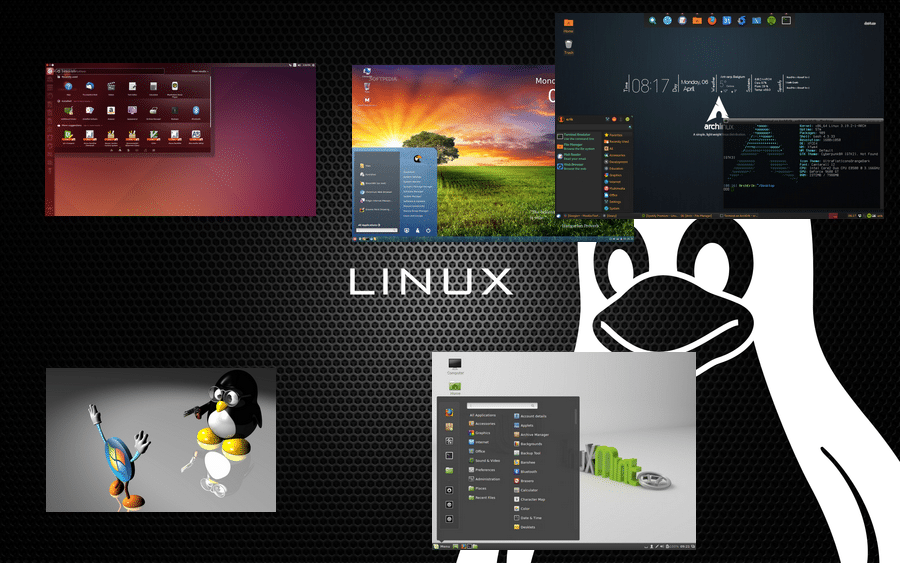Select Multimedia category in Arch whisker menu
This screenshot has height=563, width=900.
(616, 188)
